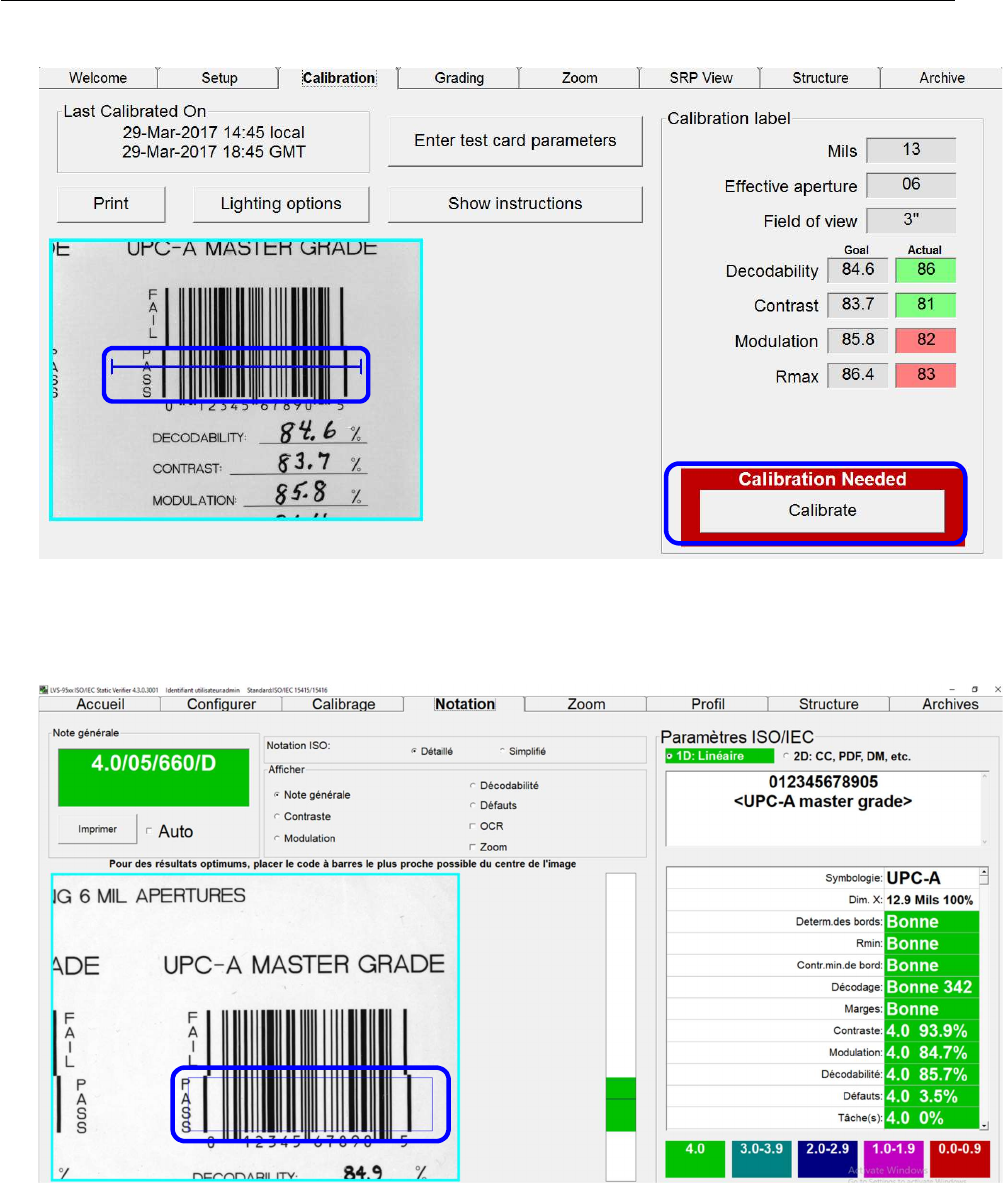Go to the SRP View tab

(700, 78)
